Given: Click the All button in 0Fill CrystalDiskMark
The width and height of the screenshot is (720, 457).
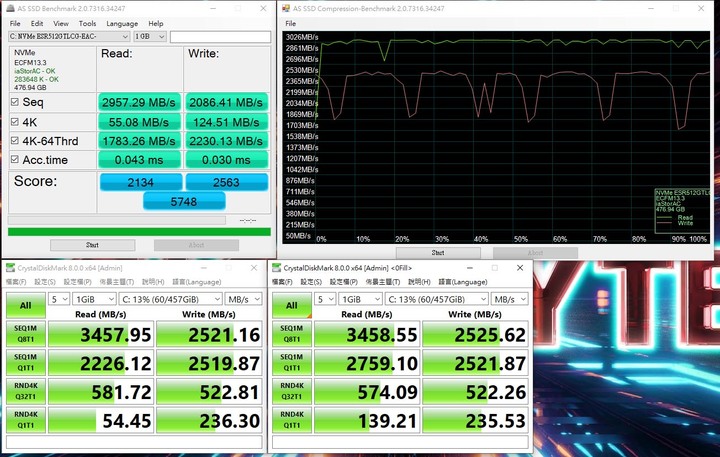Looking at the screenshot, I should coord(292,305).
